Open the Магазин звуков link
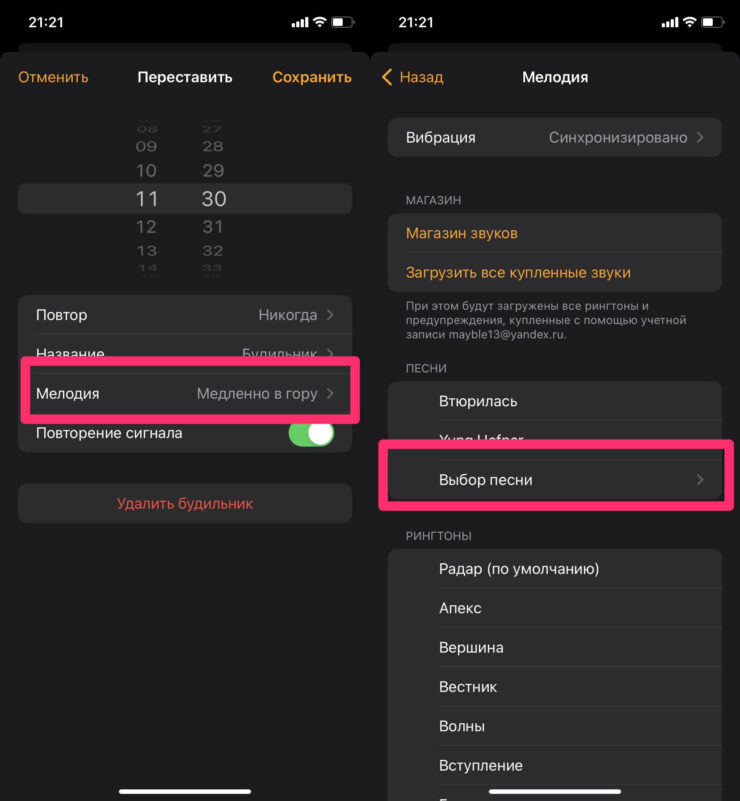This screenshot has height=801, width=740. tap(462, 233)
